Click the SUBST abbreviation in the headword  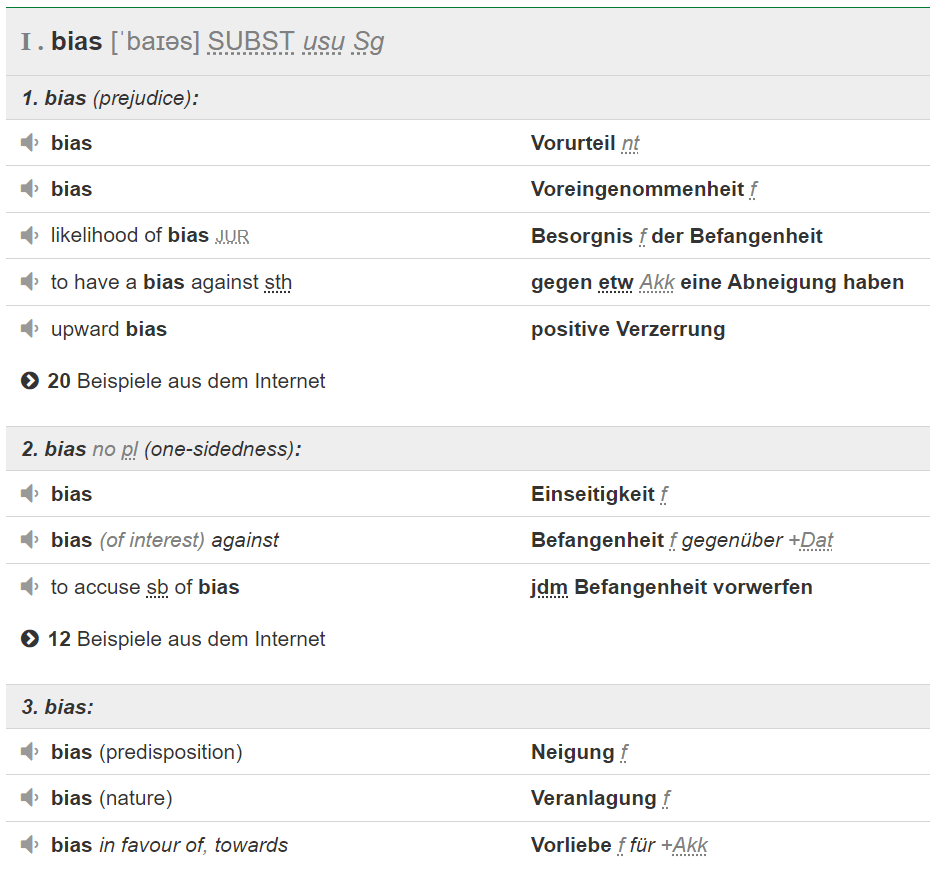[x=251, y=42]
